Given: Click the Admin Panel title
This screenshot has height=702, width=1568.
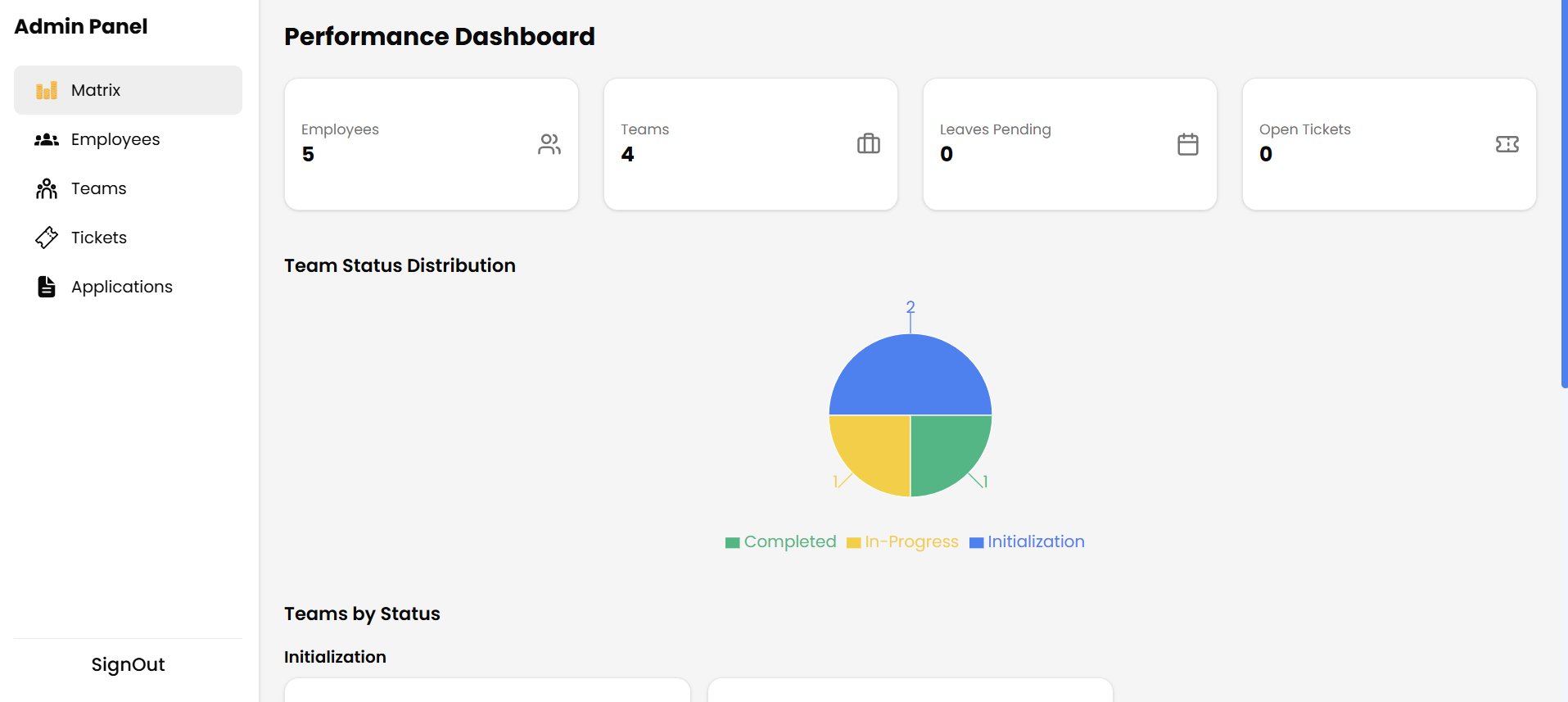Looking at the screenshot, I should [81, 26].
